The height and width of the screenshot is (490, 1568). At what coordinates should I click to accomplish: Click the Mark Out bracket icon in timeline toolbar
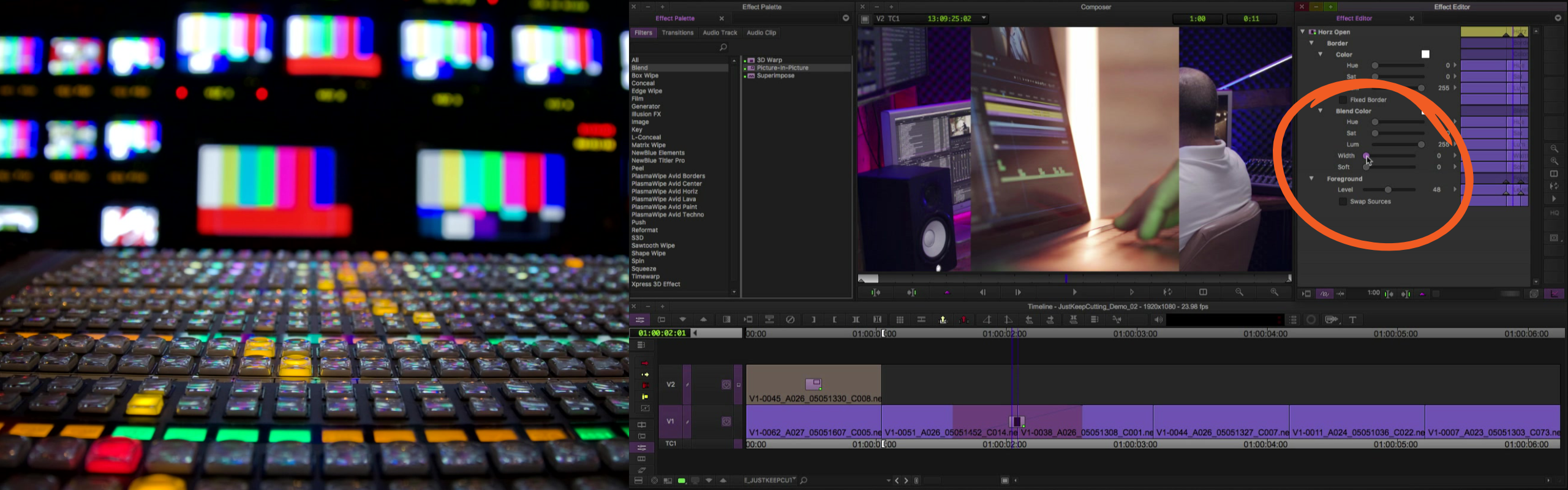[835, 320]
